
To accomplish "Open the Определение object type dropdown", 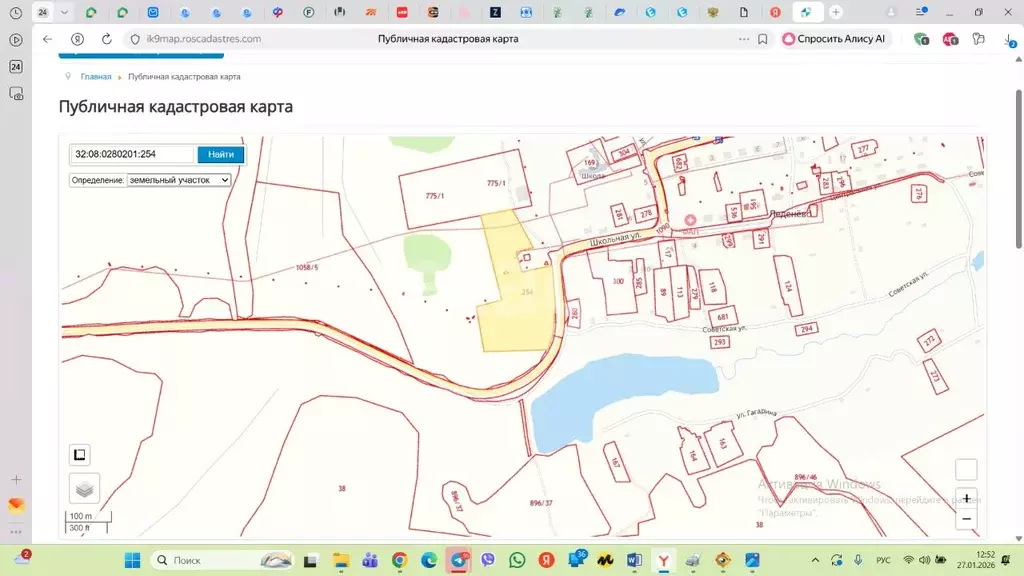I will 179,180.
